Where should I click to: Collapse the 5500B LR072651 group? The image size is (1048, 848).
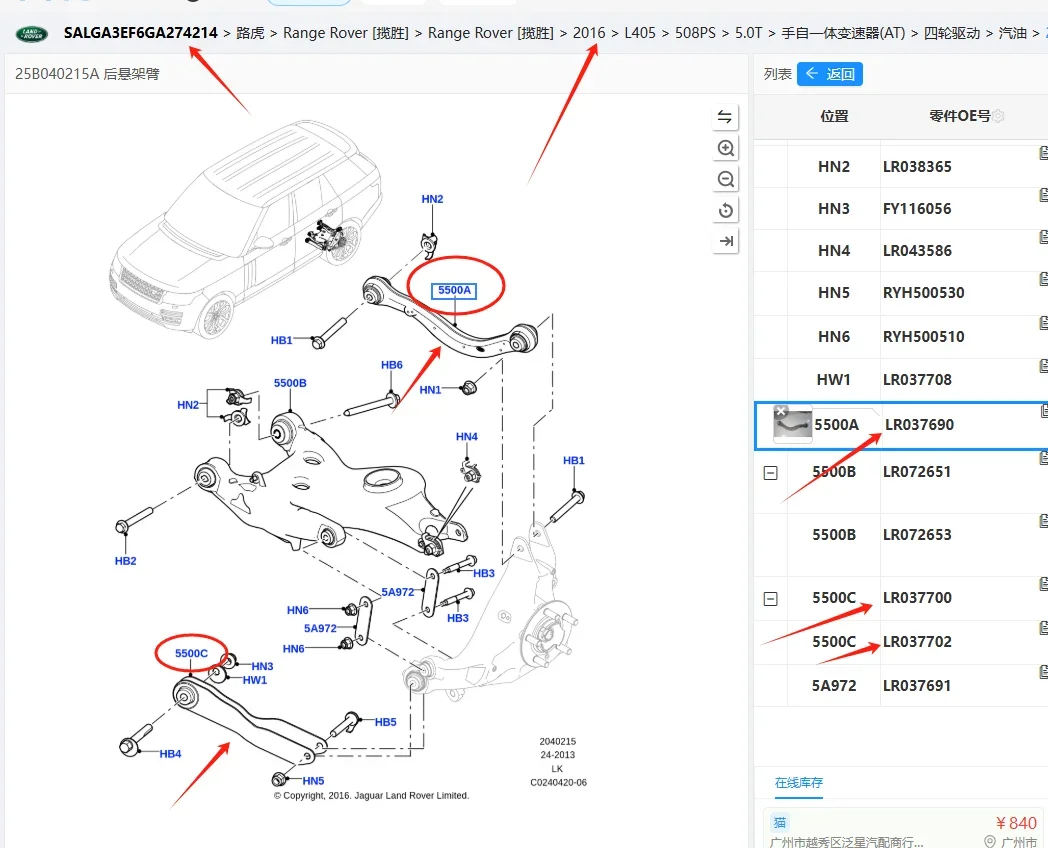tap(771, 473)
